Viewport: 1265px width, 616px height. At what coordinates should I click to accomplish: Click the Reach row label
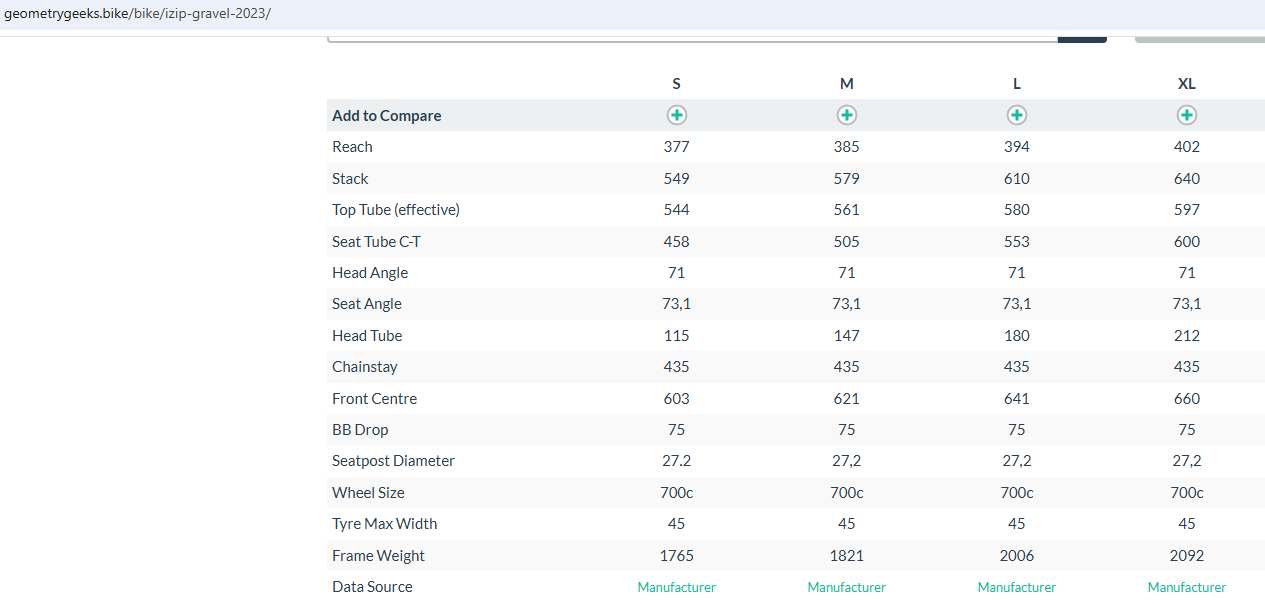click(352, 147)
